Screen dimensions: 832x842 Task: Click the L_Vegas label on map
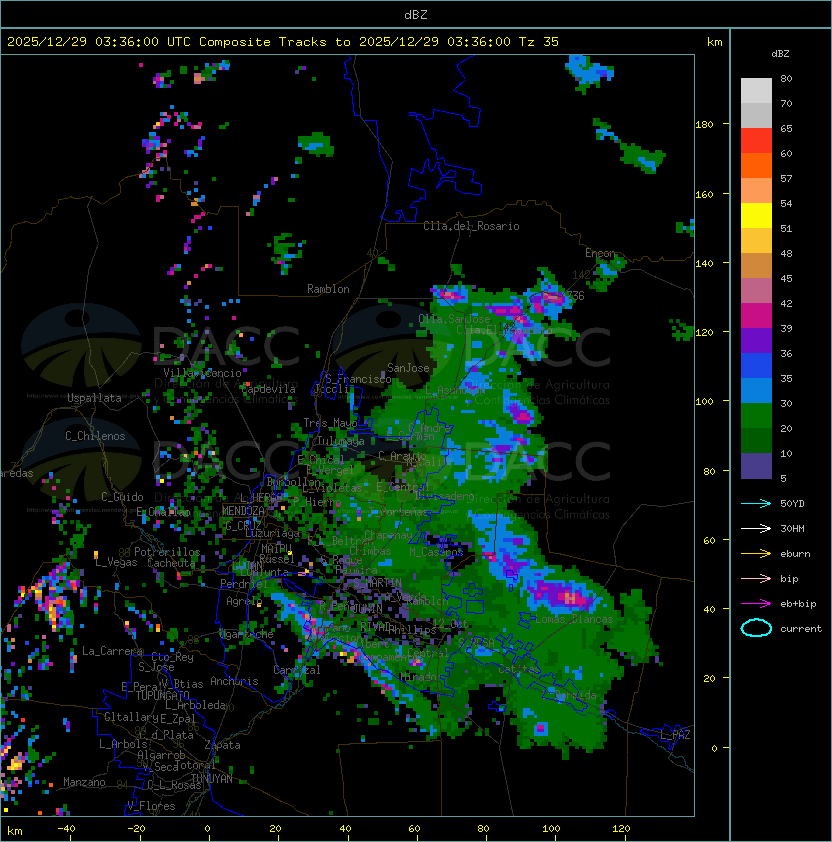pos(116,562)
